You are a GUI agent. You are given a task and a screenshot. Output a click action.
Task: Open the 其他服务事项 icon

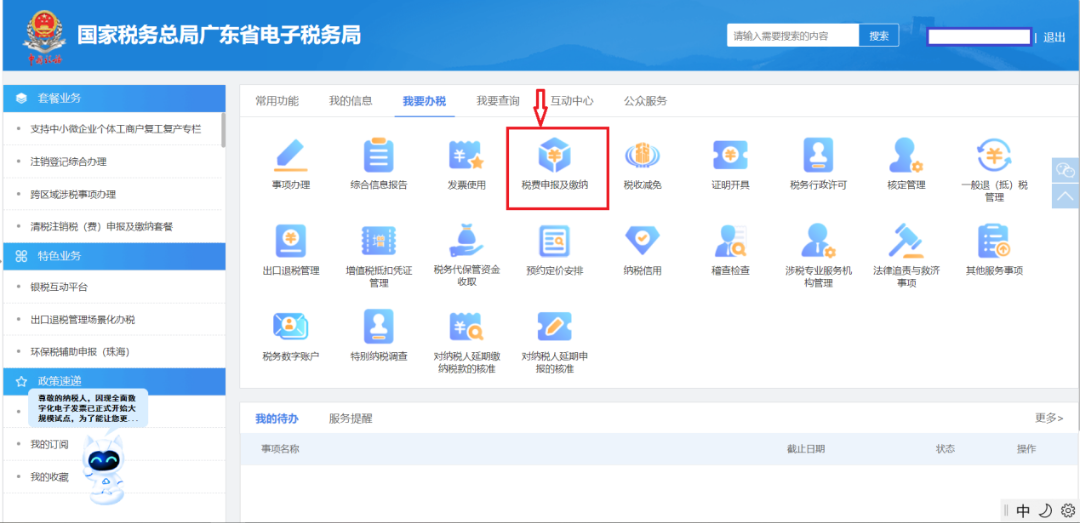click(x=994, y=241)
